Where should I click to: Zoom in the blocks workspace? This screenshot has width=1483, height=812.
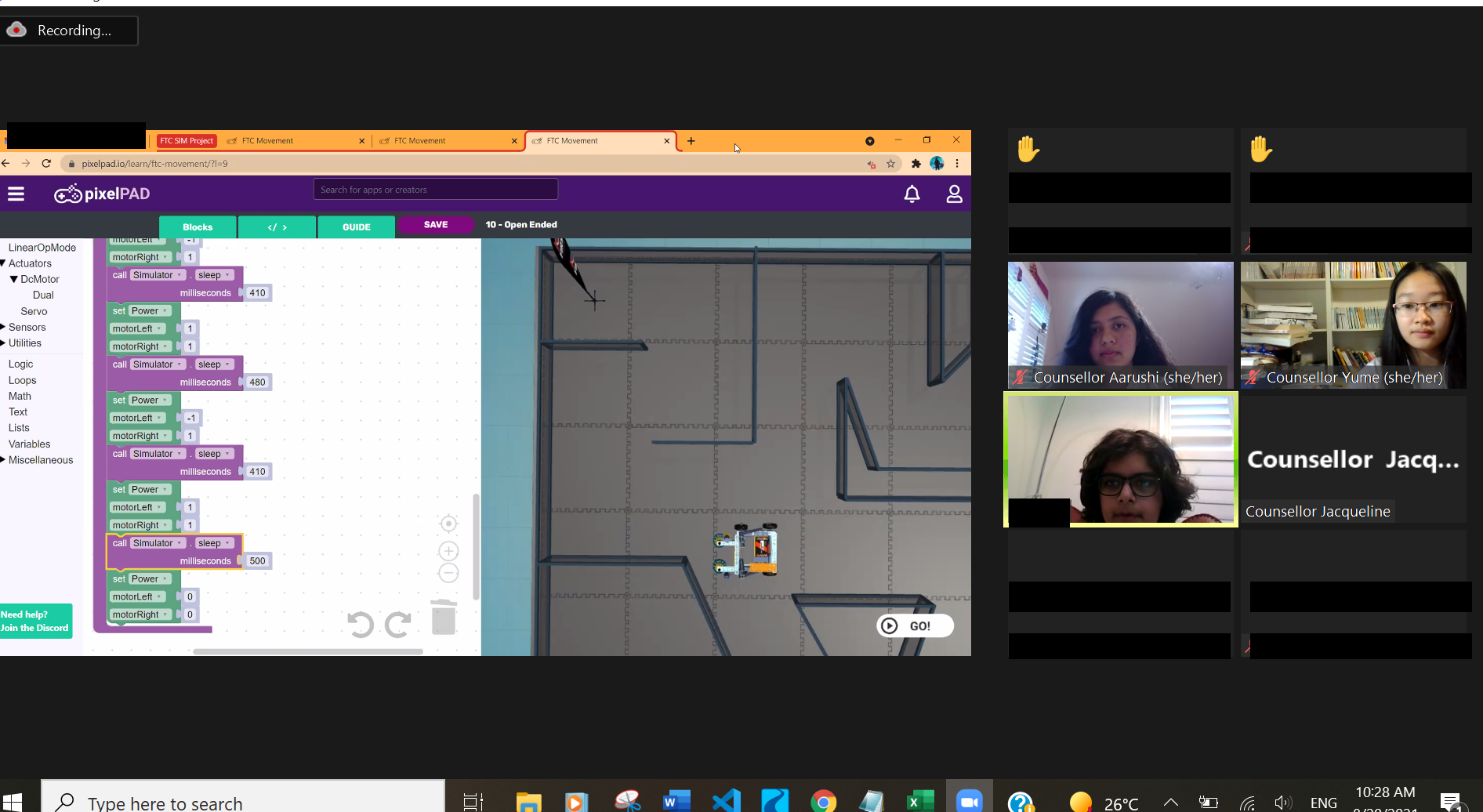pos(448,551)
